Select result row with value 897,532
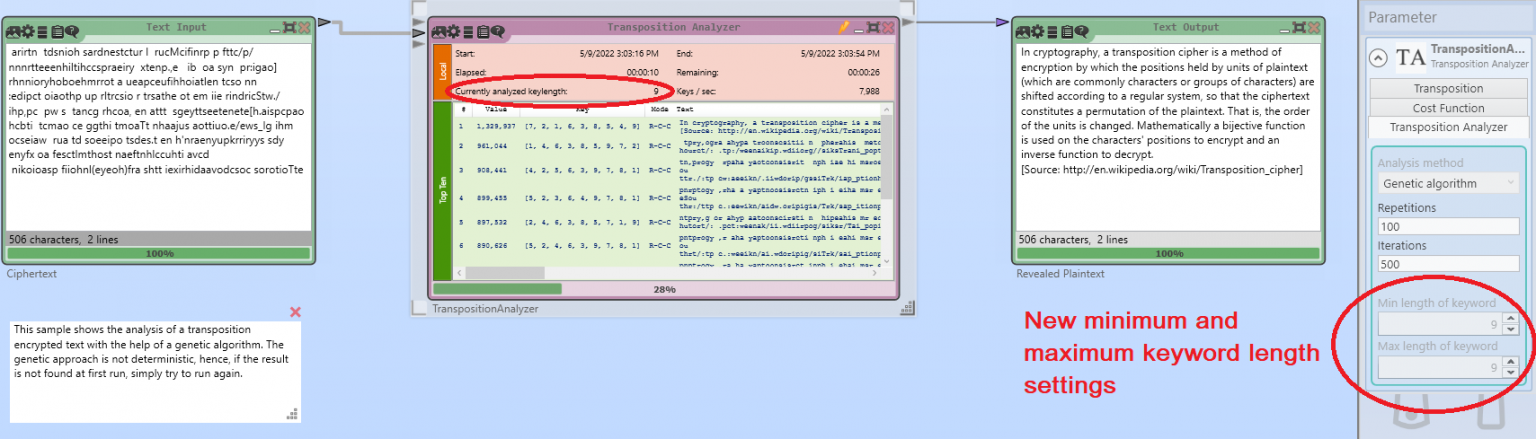 coord(668,221)
